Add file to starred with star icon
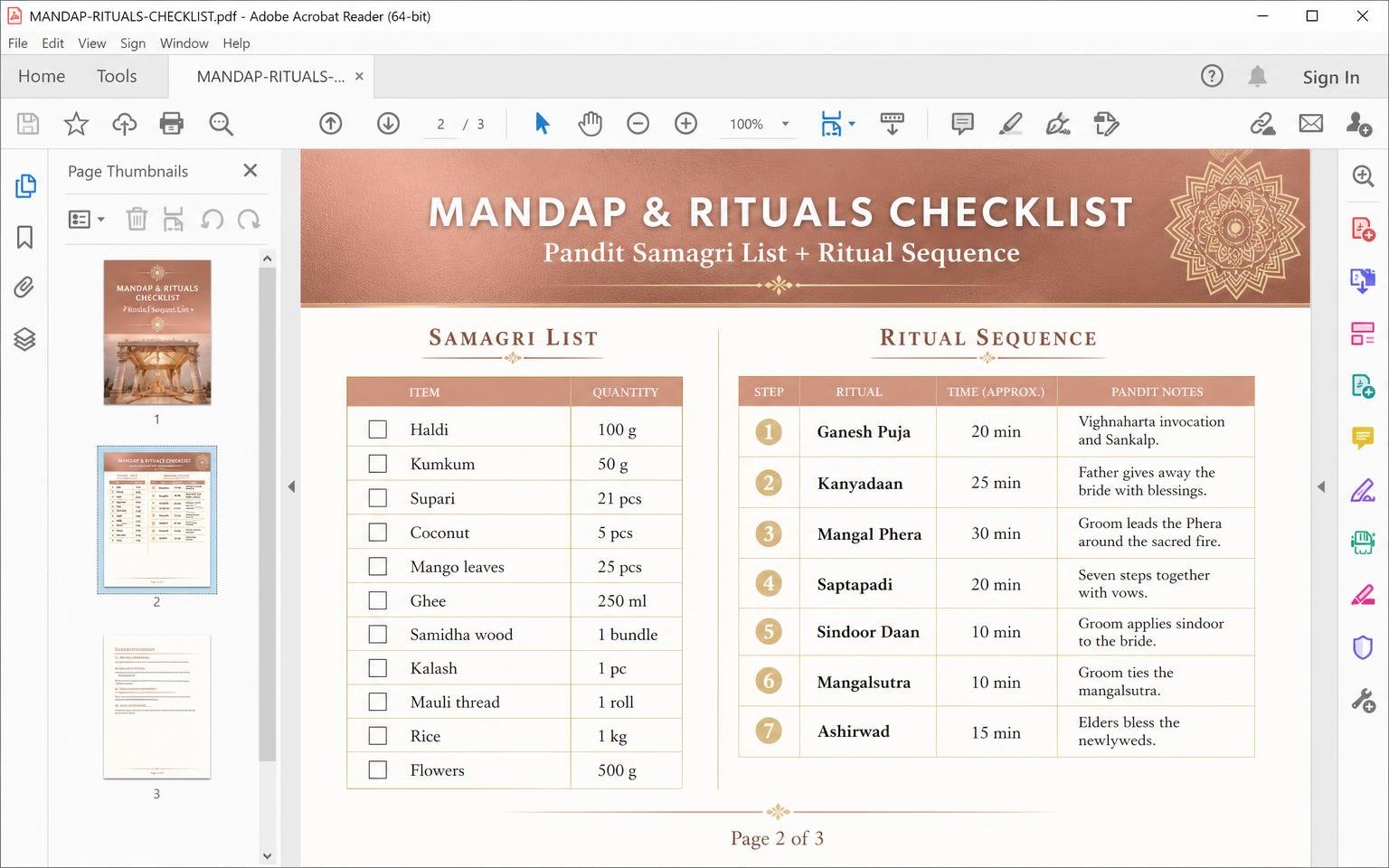 click(x=76, y=124)
